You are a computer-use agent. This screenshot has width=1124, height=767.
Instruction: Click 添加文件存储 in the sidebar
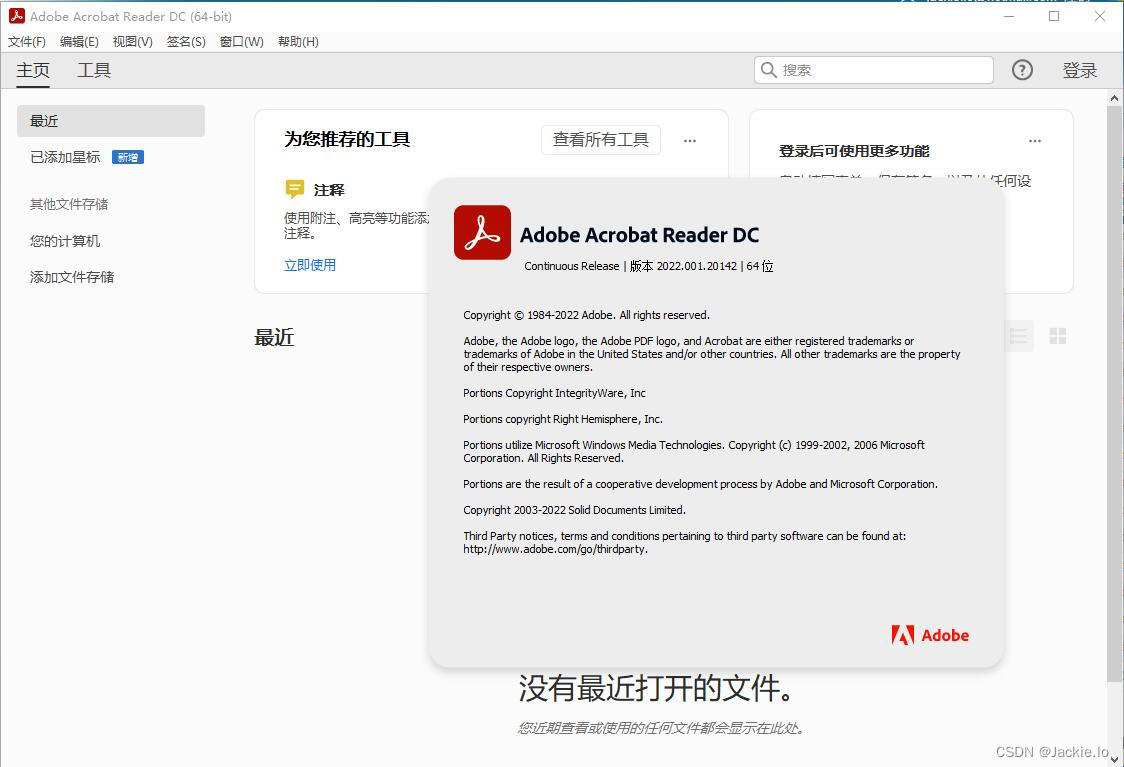(72, 277)
